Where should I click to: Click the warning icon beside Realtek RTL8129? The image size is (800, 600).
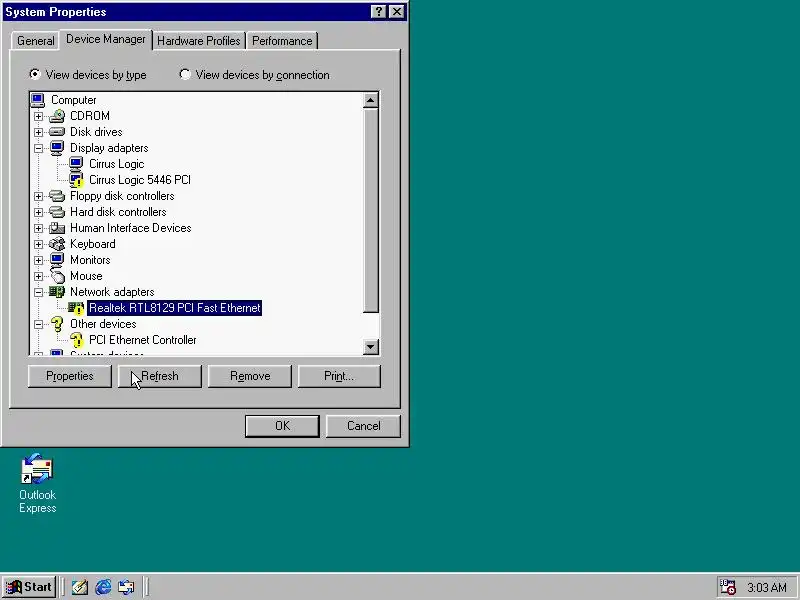pos(76,308)
